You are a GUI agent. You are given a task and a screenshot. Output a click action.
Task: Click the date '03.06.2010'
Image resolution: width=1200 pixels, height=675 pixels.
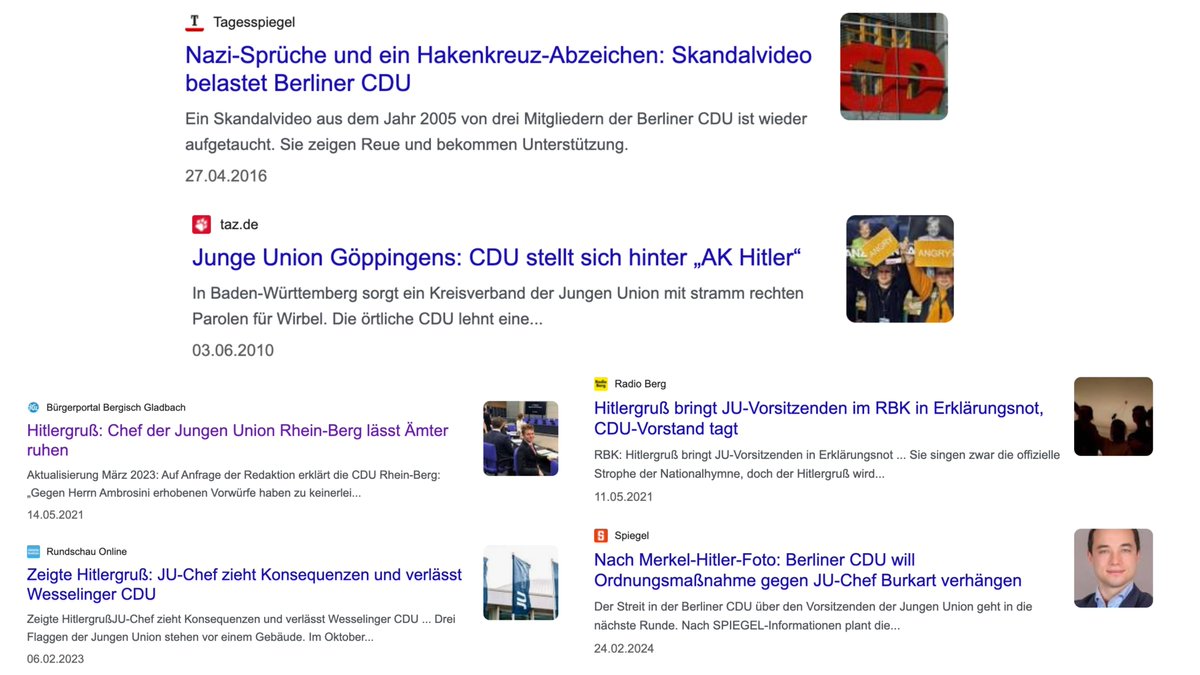[233, 350]
